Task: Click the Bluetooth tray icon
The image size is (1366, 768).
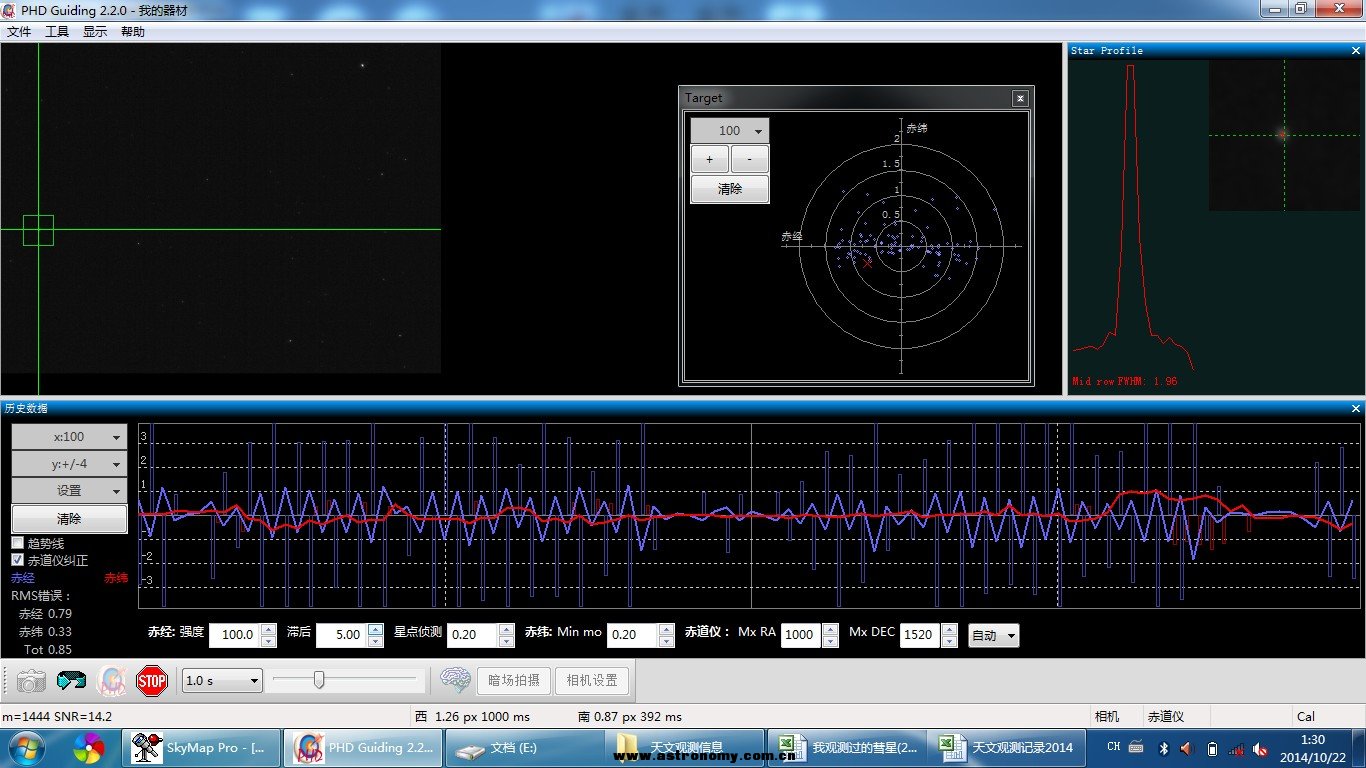Action: point(1163,748)
